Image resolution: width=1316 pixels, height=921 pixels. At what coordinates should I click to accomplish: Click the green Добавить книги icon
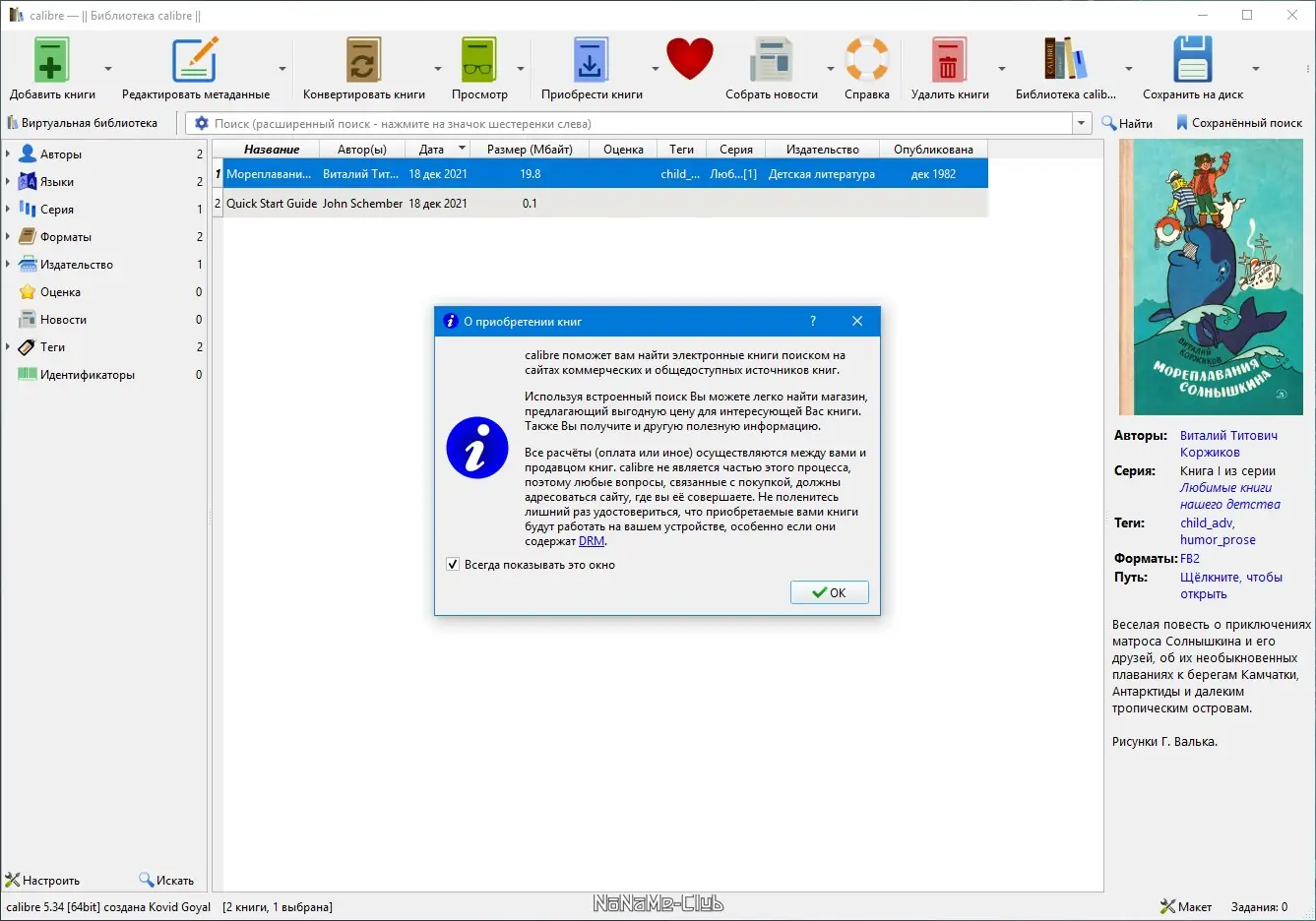[x=51, y=60]
